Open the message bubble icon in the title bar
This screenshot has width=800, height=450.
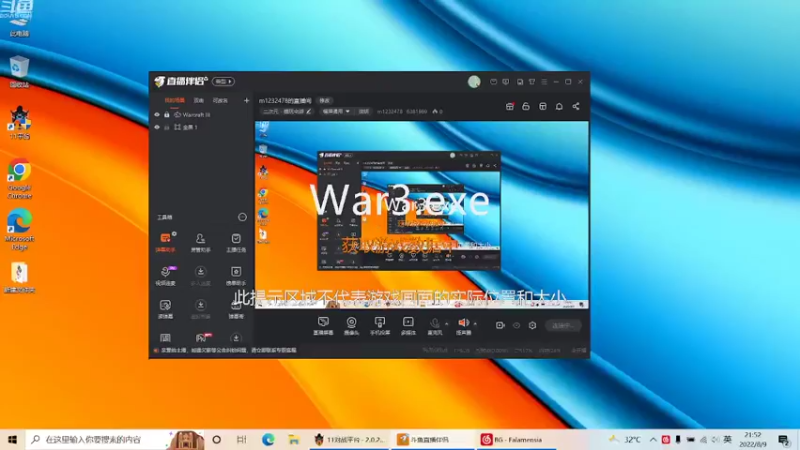point(506,82)
